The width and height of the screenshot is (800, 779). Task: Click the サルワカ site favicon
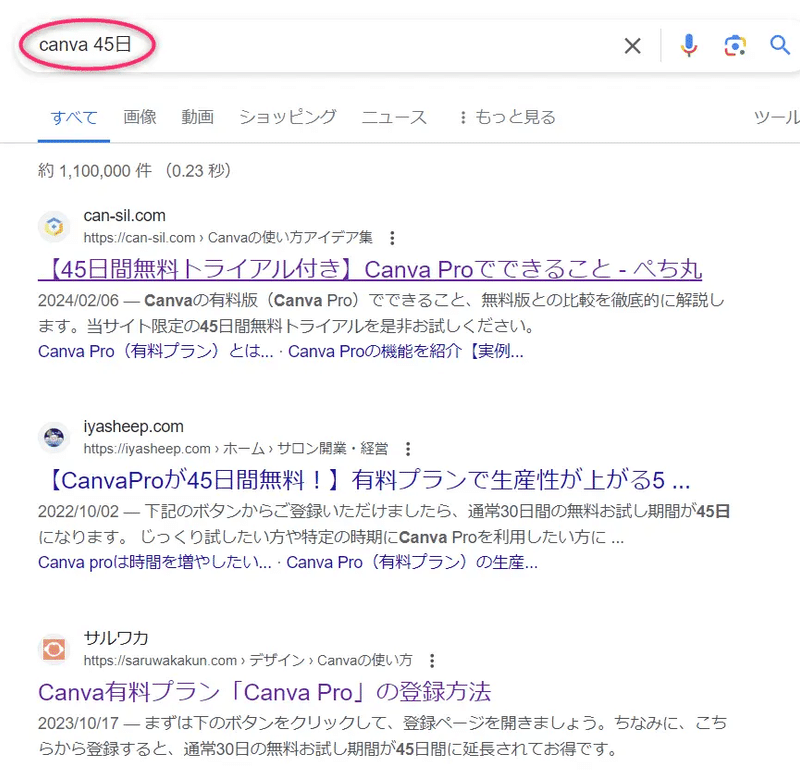click(x=53, y=649)
